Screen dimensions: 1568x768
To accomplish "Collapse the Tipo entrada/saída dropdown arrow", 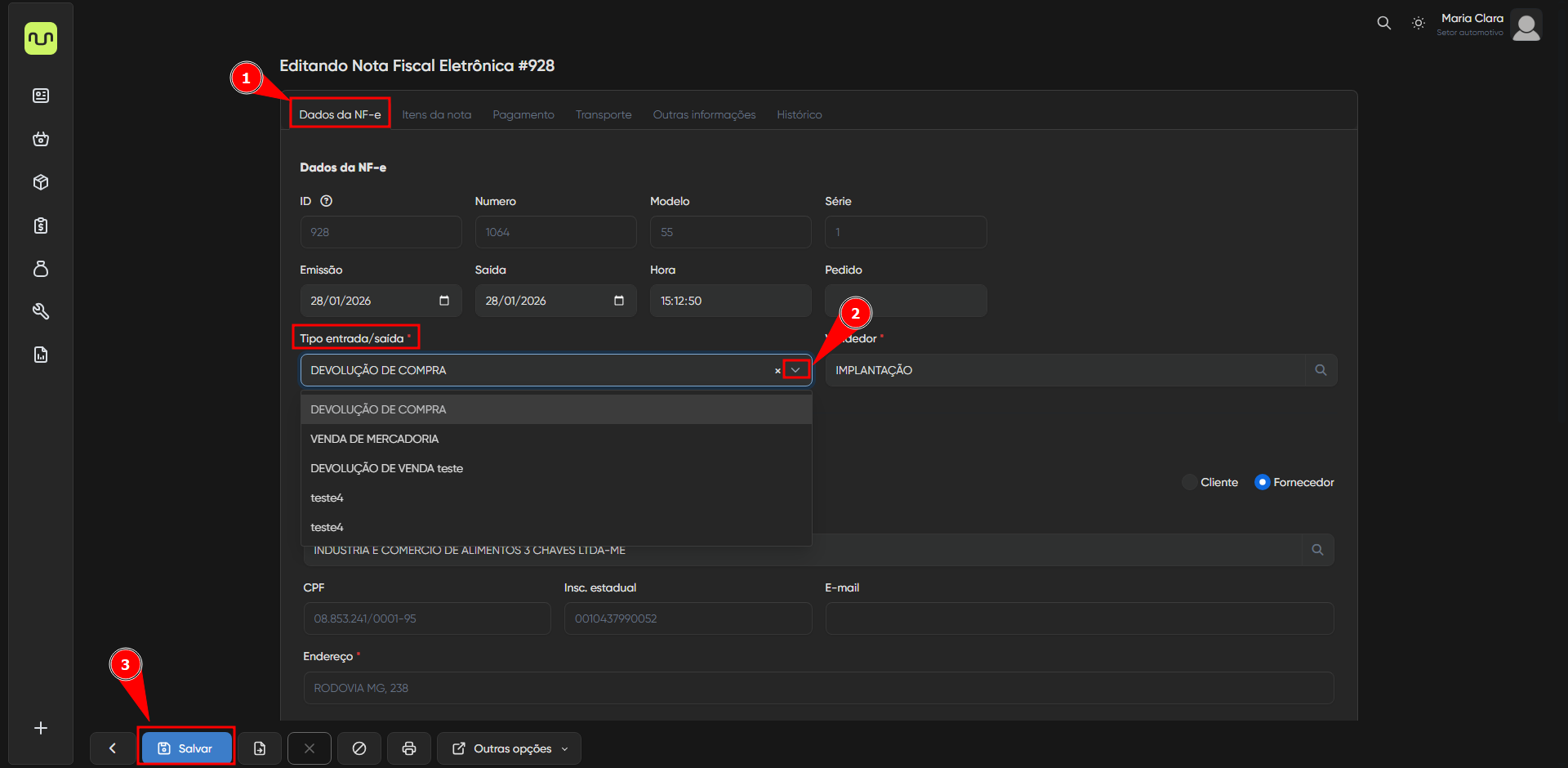I will [x=795, y=370].
